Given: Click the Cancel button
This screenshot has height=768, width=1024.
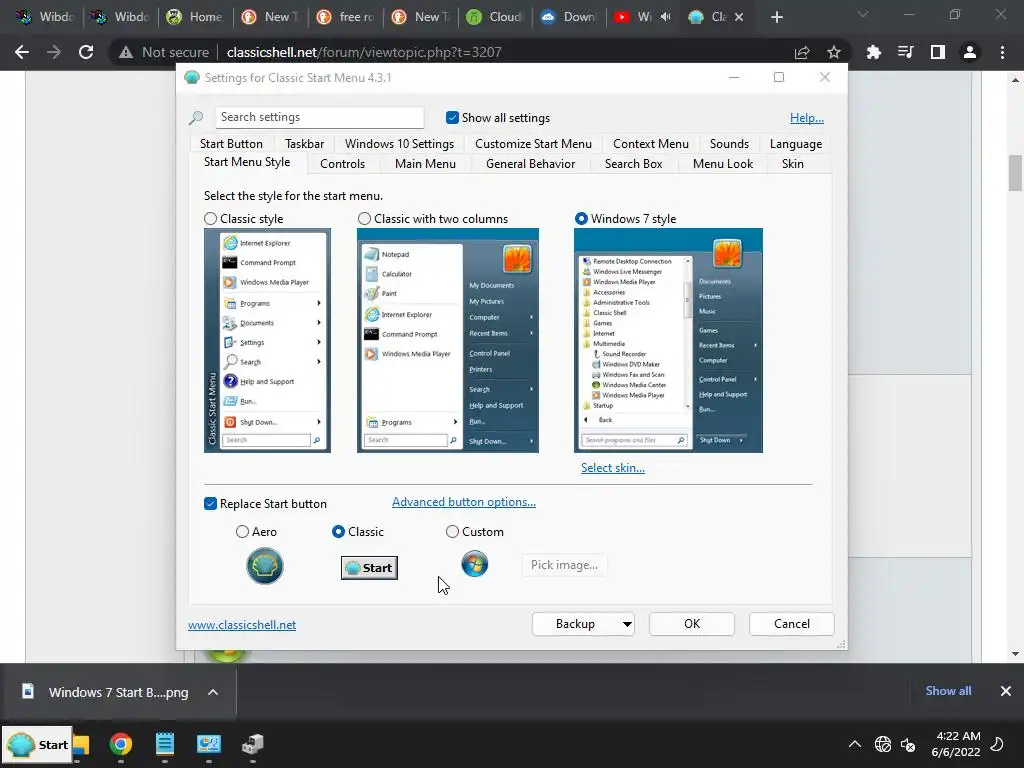Looking at the screenshot, I should point(792,624).
